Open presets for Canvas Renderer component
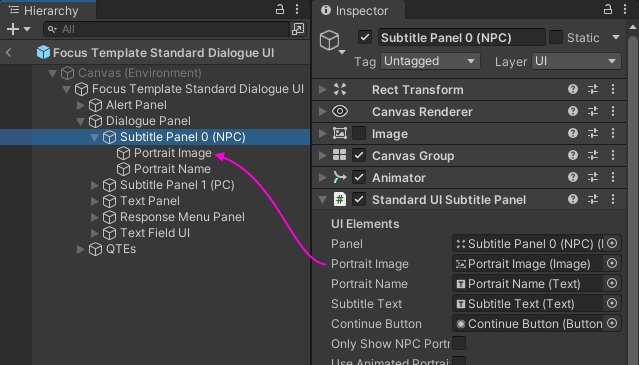 pyautogui.click(x=593, y=111)
